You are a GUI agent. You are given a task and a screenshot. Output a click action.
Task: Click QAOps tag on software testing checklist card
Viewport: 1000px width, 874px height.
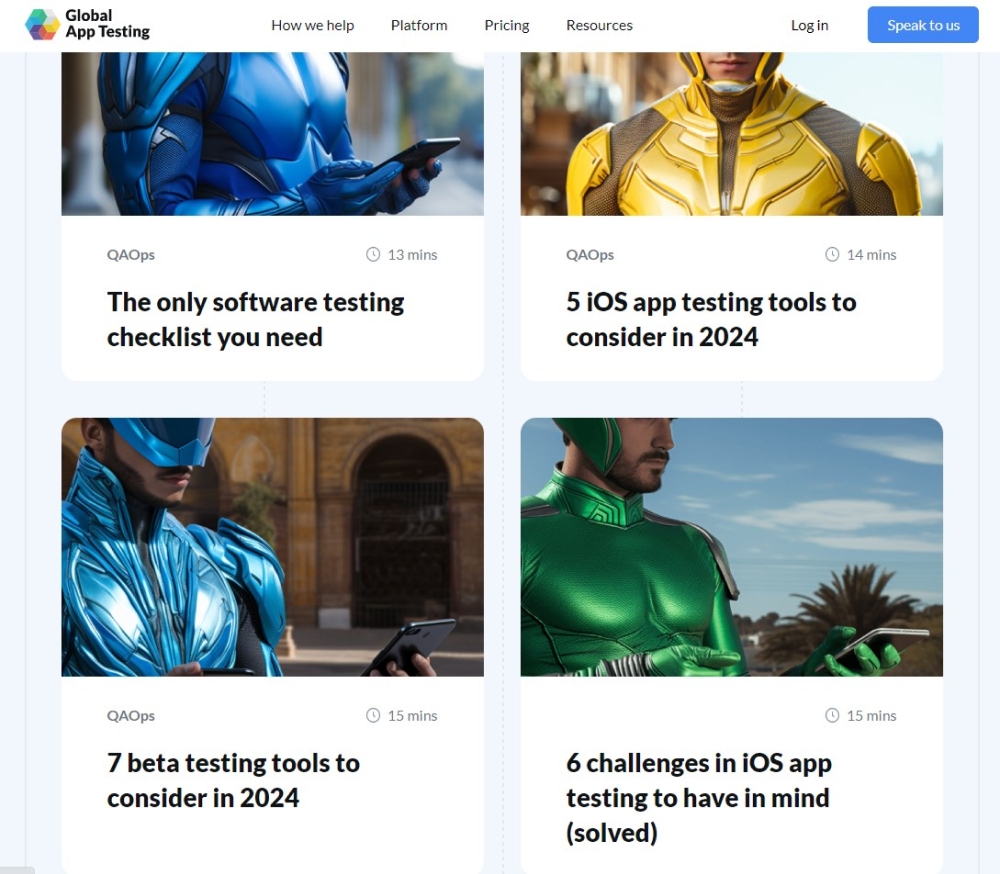tap(131, 255)
